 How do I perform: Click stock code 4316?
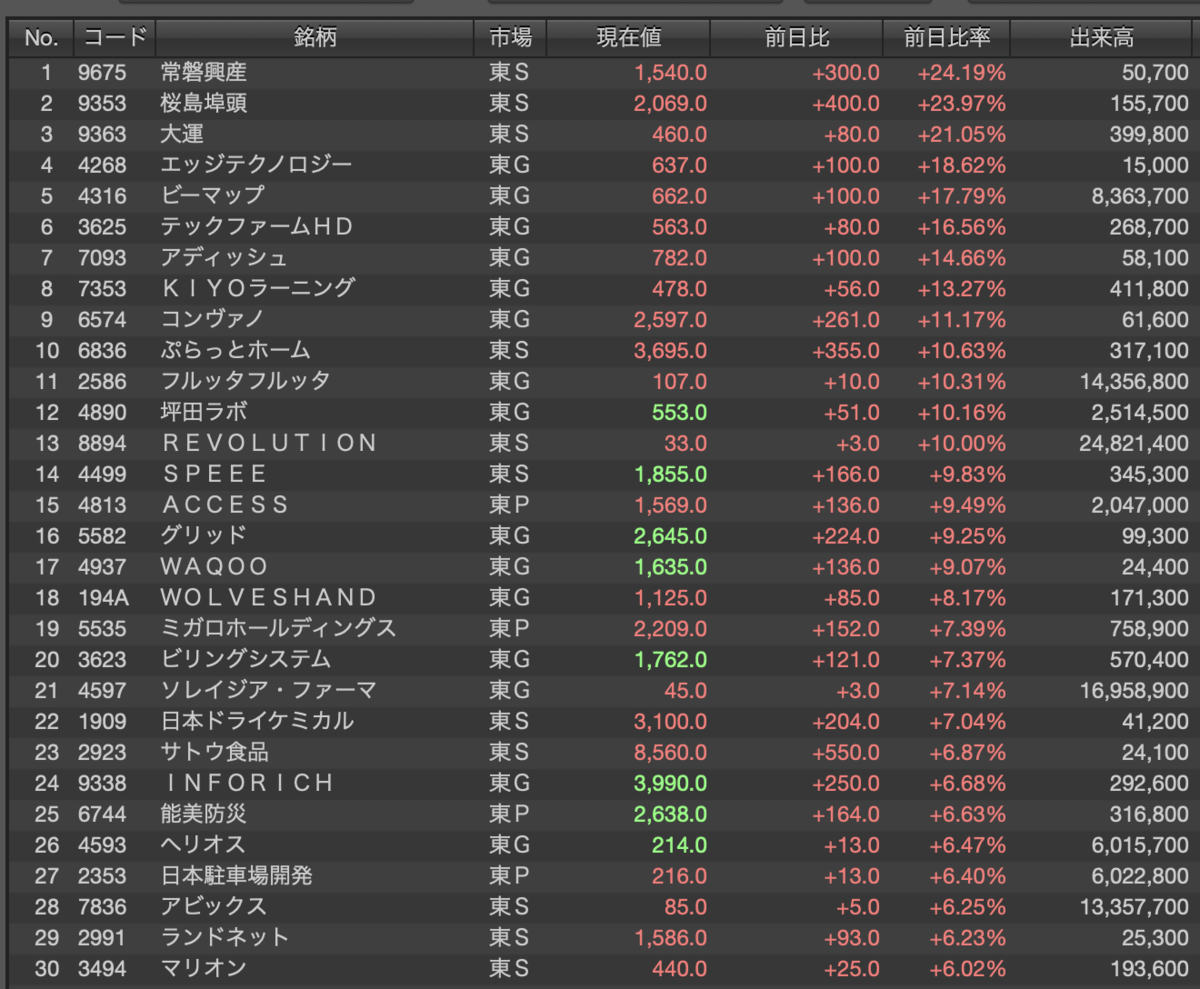click(x=102, y=196)
